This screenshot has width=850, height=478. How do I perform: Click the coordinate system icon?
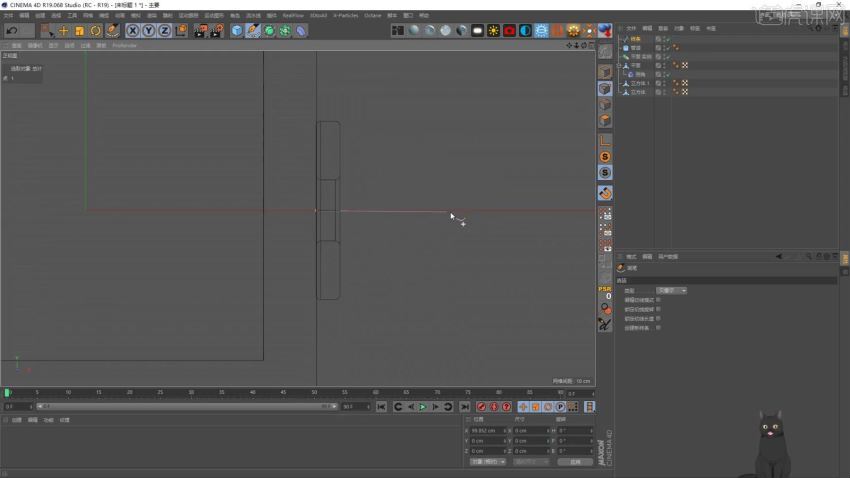(181, 30)
